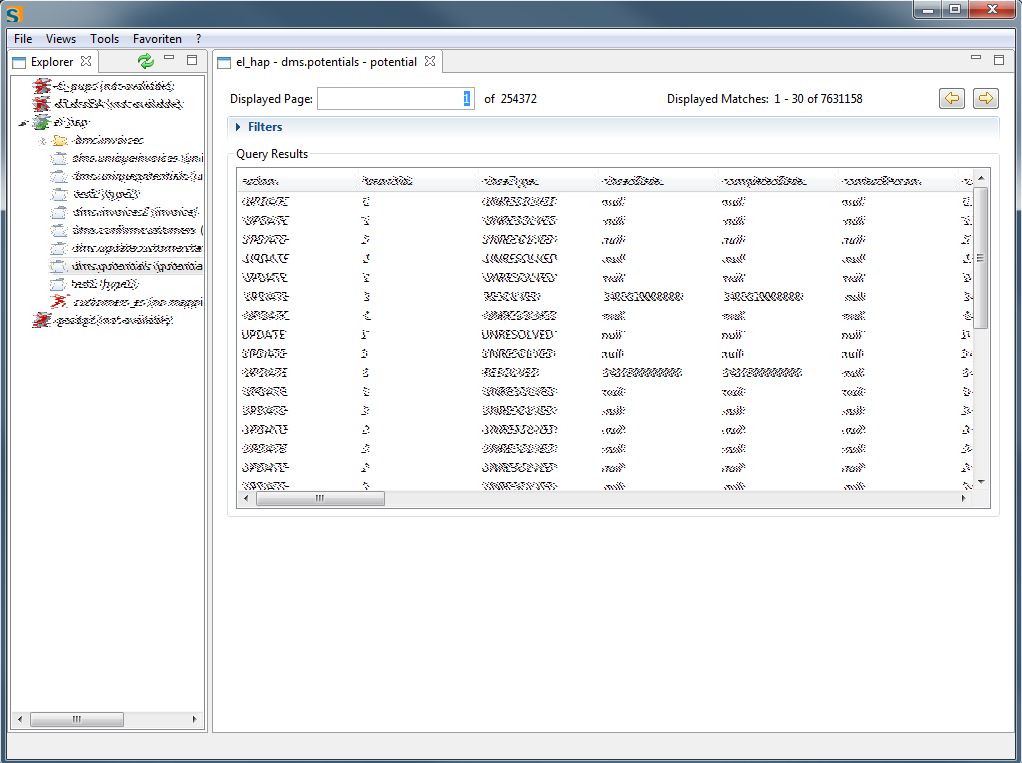The image size is (1022, 763).
Task: Close the el_hap - dms.potentials tab
Action: (x=430, y=61)
